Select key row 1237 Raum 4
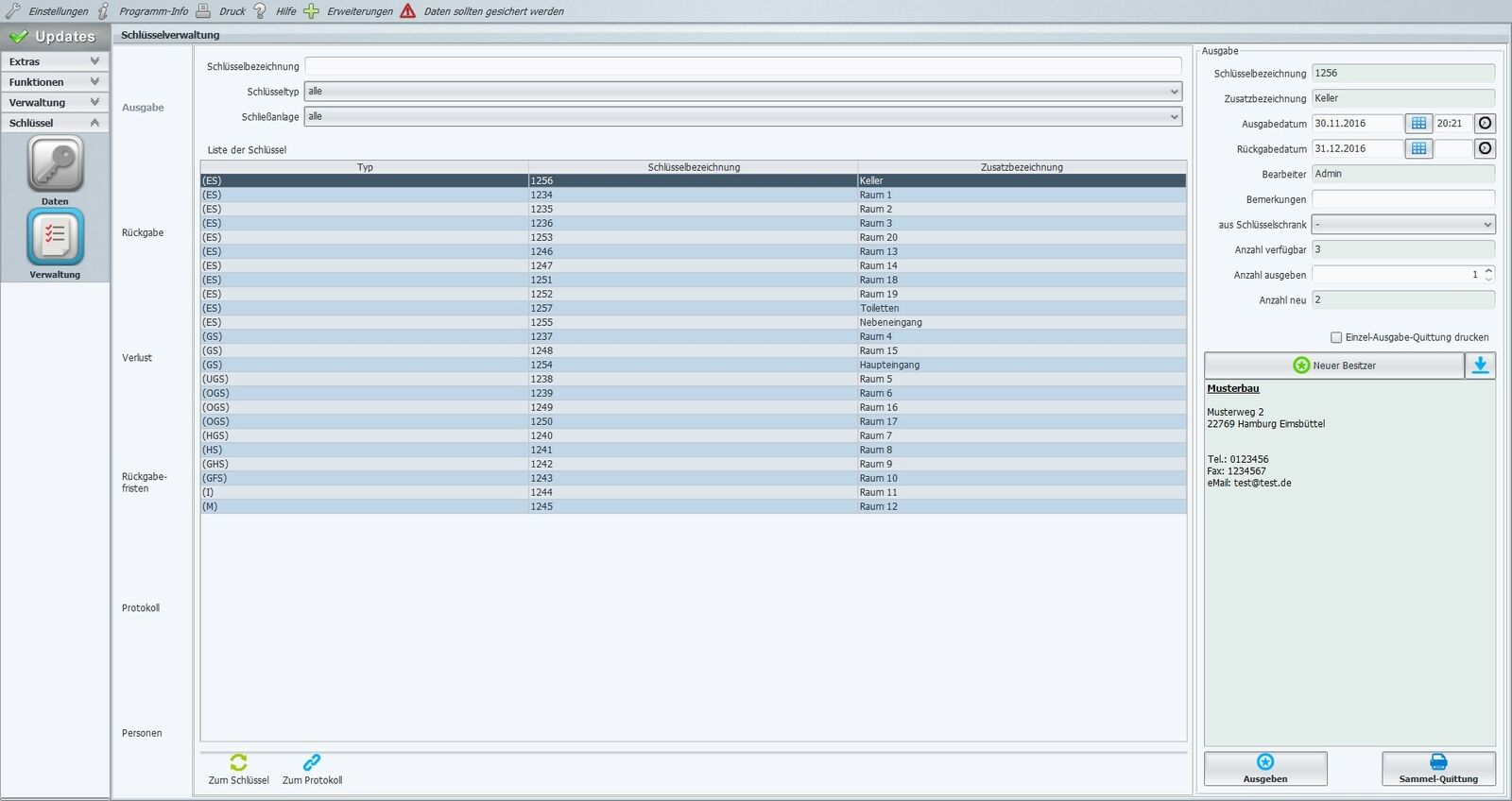Image resolution: width=1512 pixels, height=801 pixels. [x=694, y=336]
